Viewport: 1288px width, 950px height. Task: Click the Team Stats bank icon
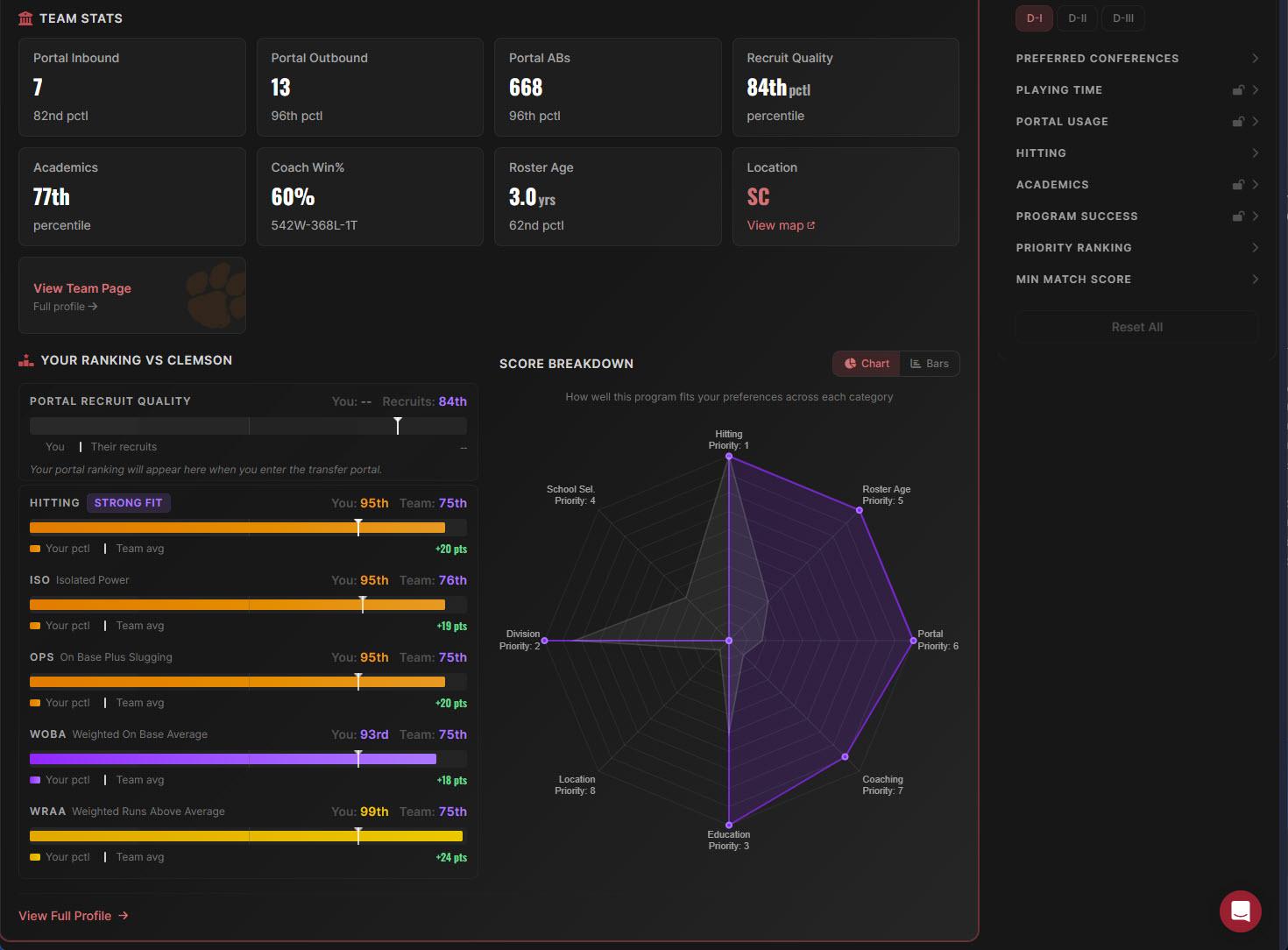[x=25, y=18]
